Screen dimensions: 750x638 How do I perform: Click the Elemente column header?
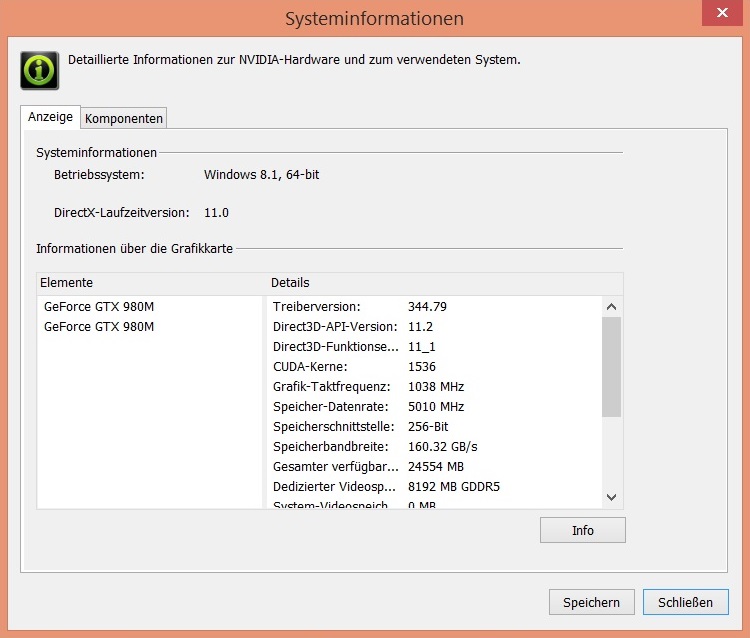coord(150,283)
